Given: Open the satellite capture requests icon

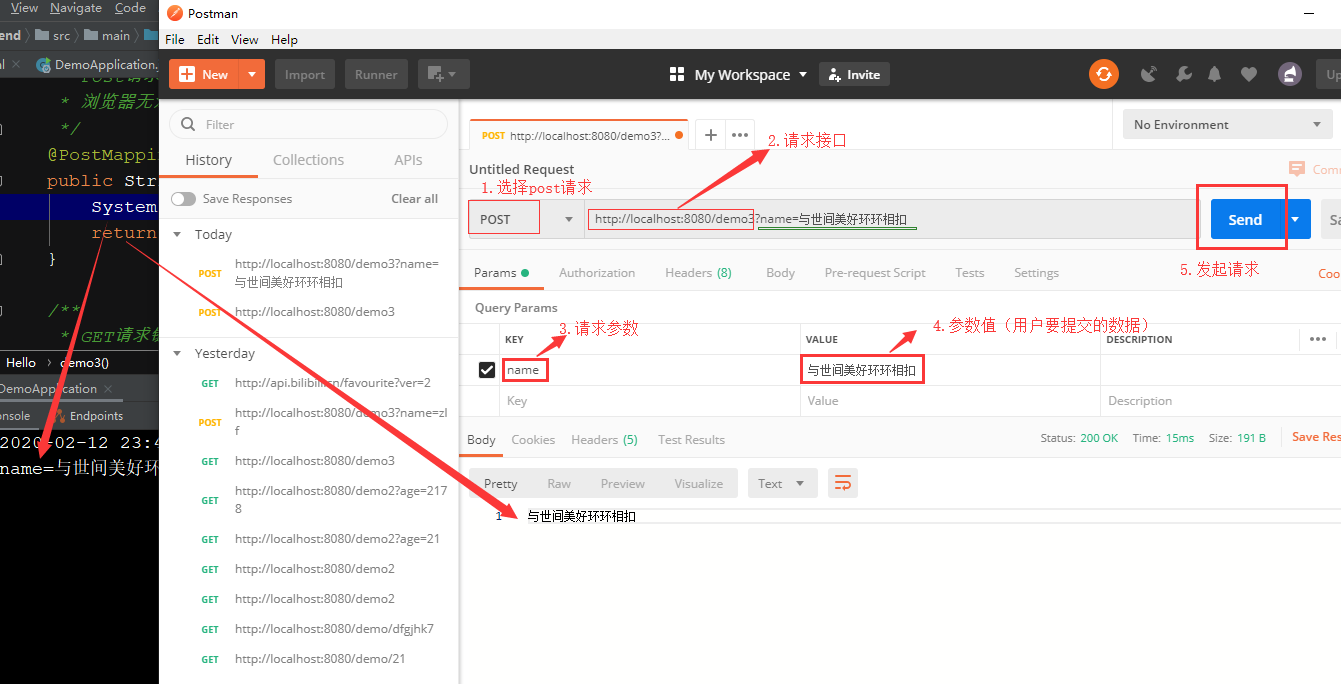Looking at the screenshot, I should pos(1149,74).
